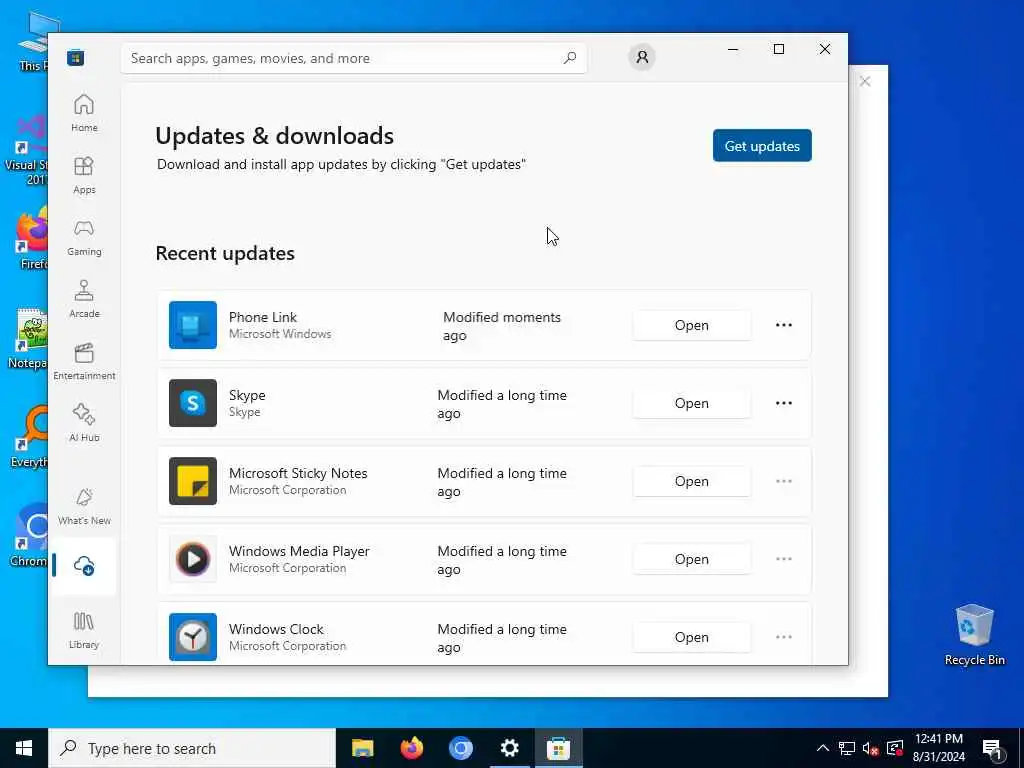This screenshot has height=768, width=1024.
Task: Open more options for Windows Media Player
Action: 784,559
